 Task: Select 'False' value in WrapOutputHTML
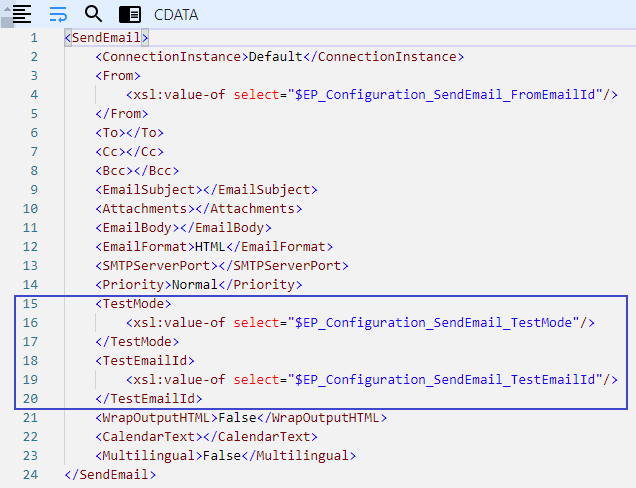(237, 418)
